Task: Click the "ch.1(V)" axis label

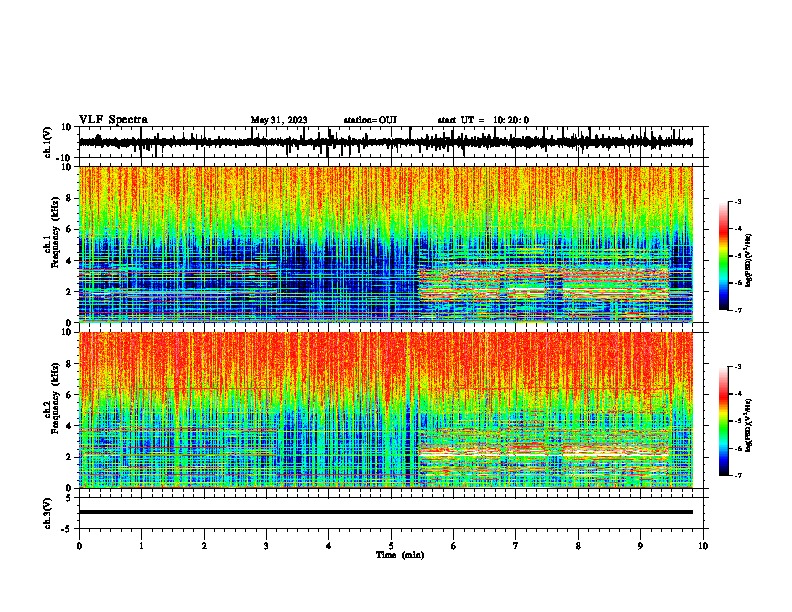Action: 48,142
